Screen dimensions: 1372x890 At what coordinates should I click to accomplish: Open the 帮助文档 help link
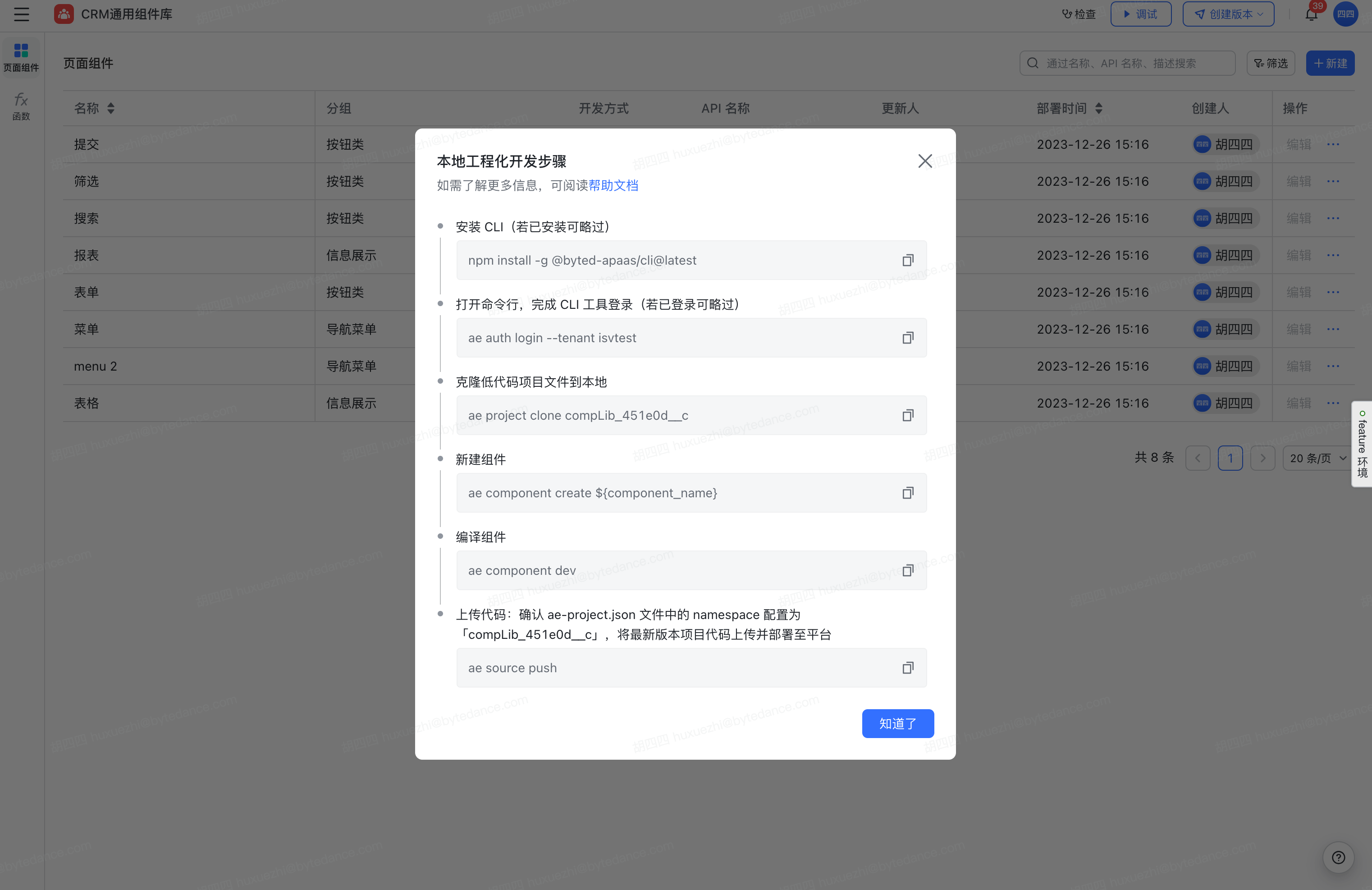coord(613,186)
